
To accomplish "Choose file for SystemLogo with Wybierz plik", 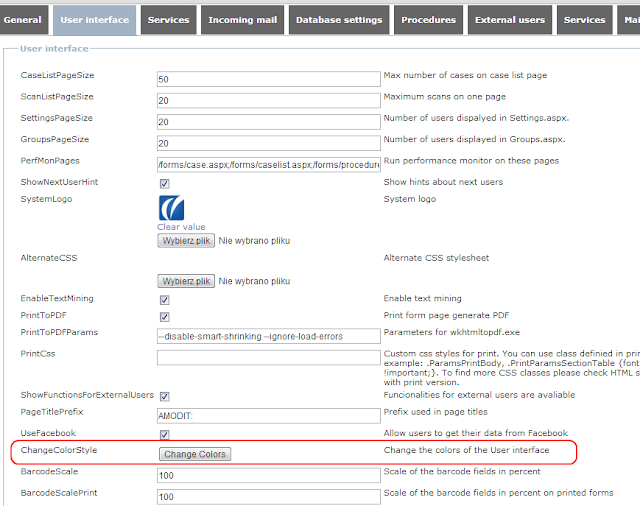I will tap(186, 241).
